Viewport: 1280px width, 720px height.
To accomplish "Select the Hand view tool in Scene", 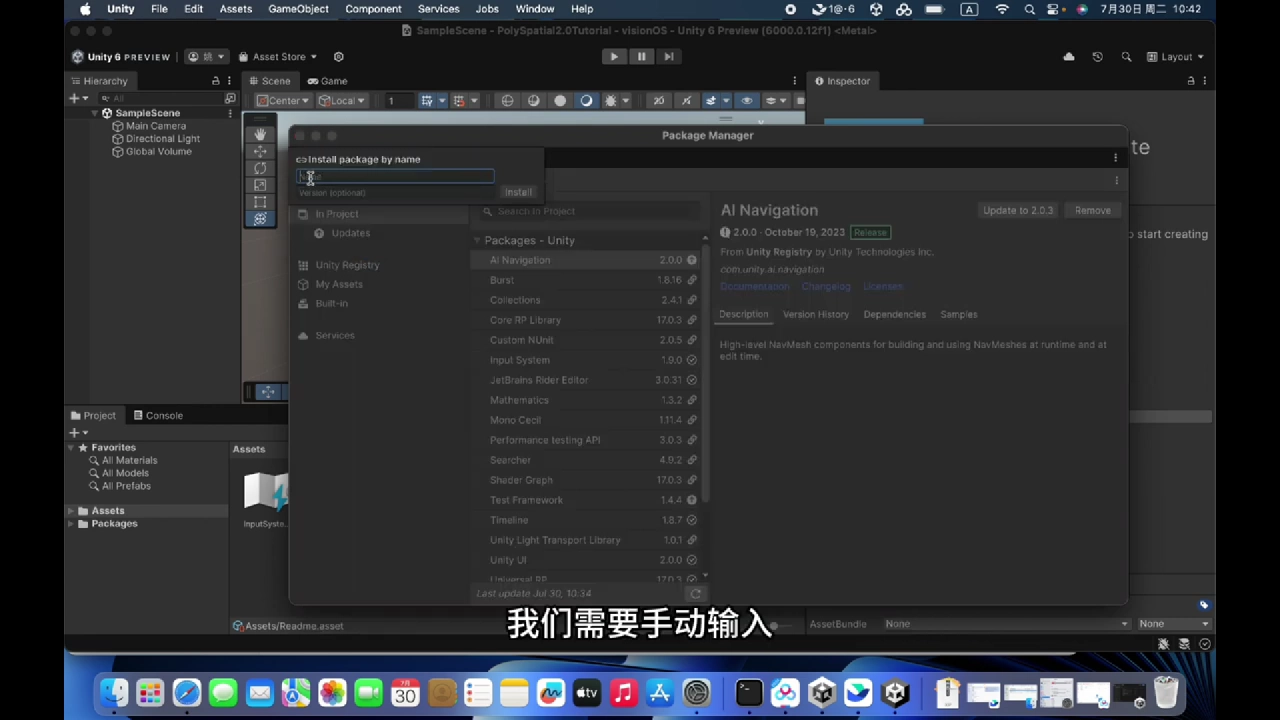I will click(260, 134).
